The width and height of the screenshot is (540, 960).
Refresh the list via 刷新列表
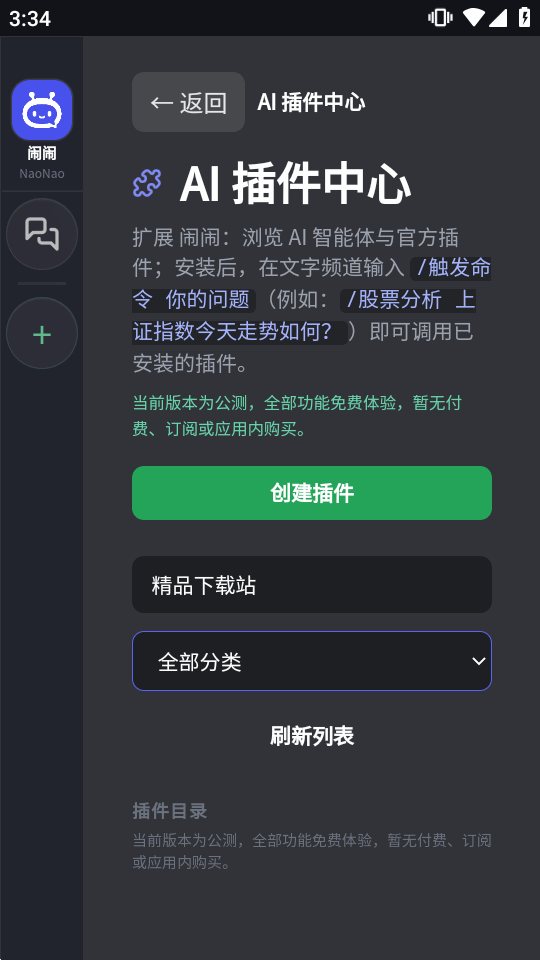(312, 736)
